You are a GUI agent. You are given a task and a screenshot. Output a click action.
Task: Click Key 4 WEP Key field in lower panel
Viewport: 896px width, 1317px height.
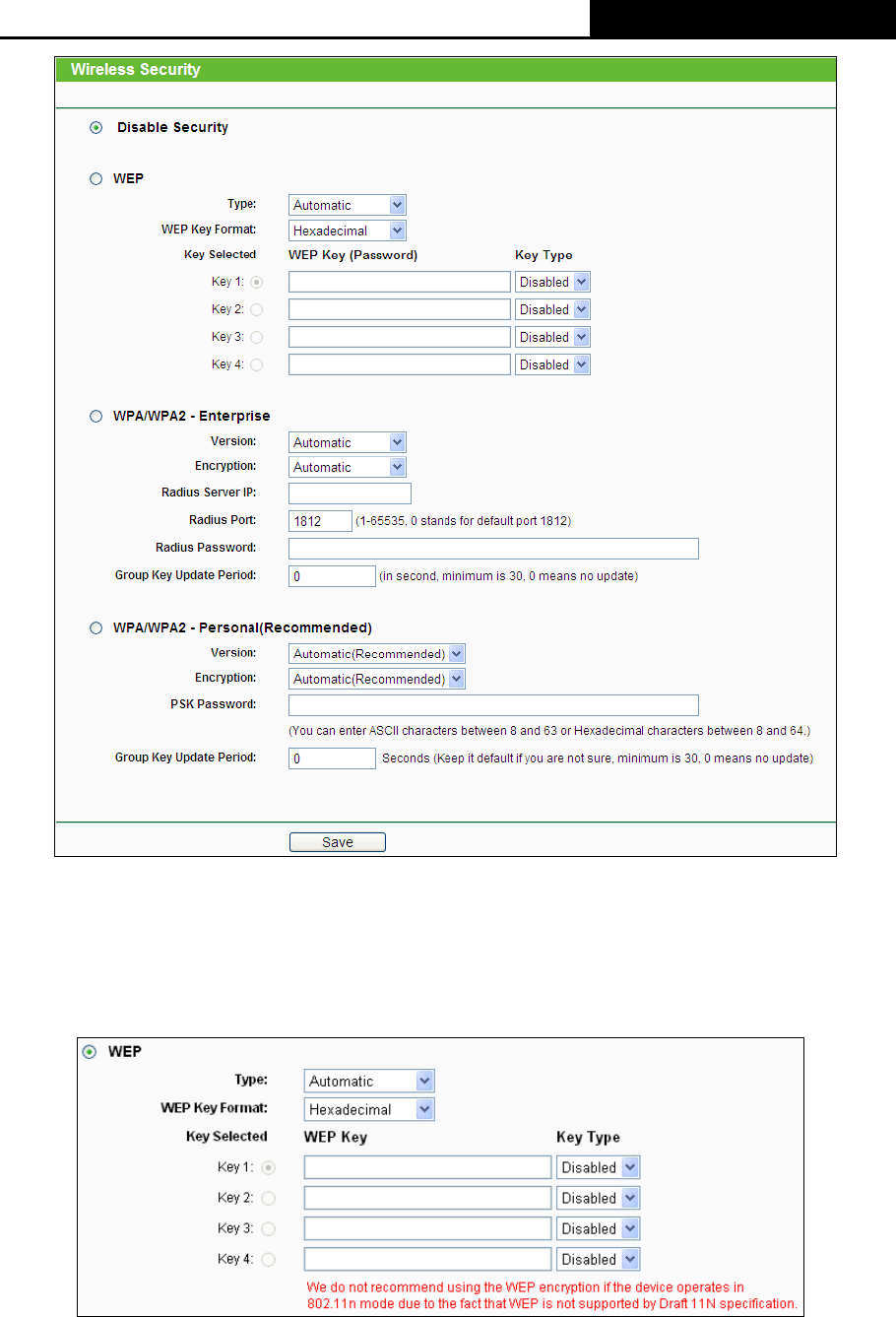428,1259
